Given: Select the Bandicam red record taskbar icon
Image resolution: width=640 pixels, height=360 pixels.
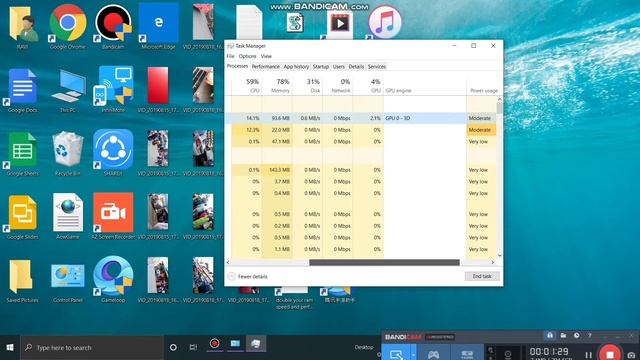Looking at the screenshot, I should point(214,344).
